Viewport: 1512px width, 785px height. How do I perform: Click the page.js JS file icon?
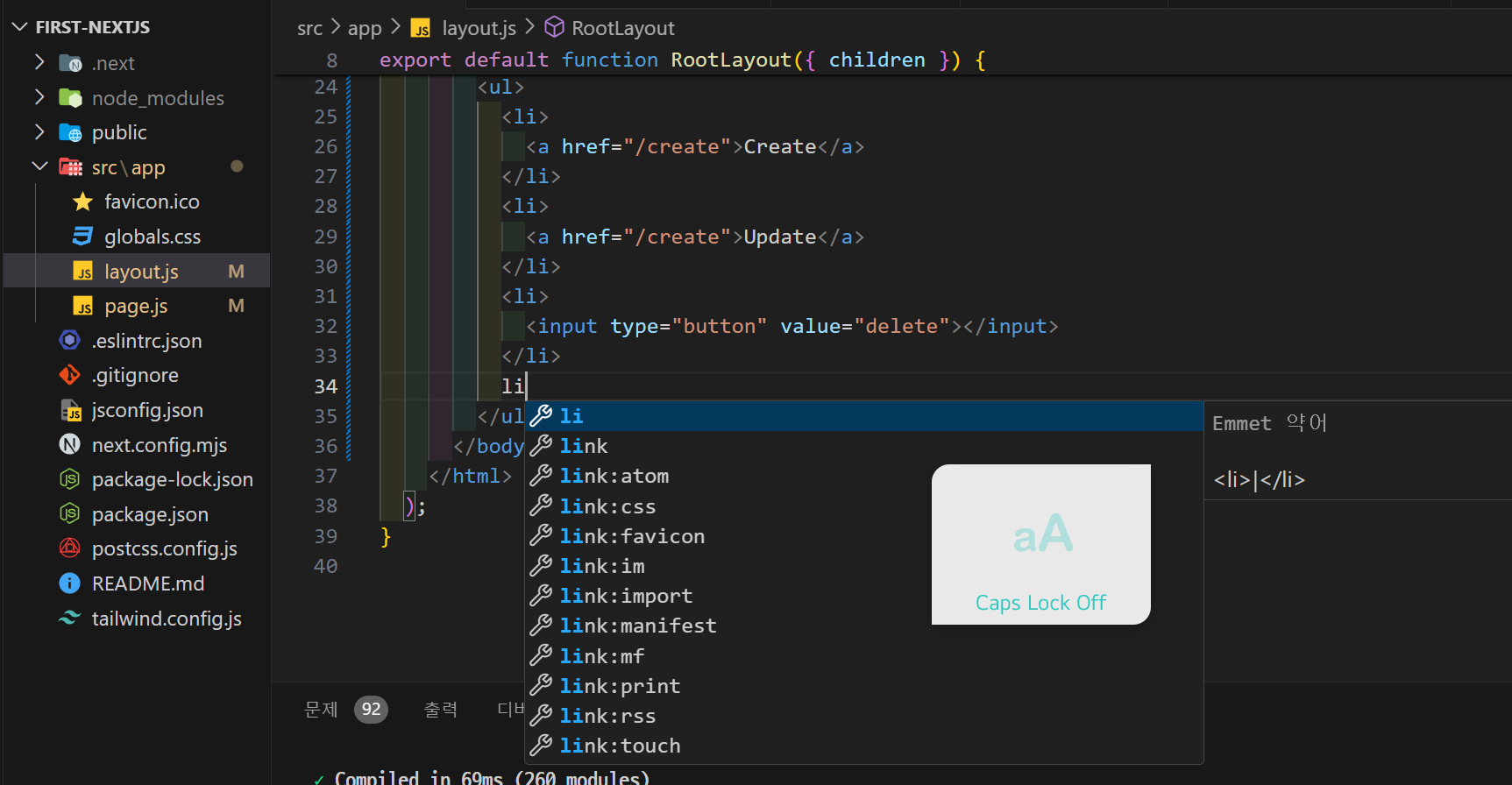(82, 306)
